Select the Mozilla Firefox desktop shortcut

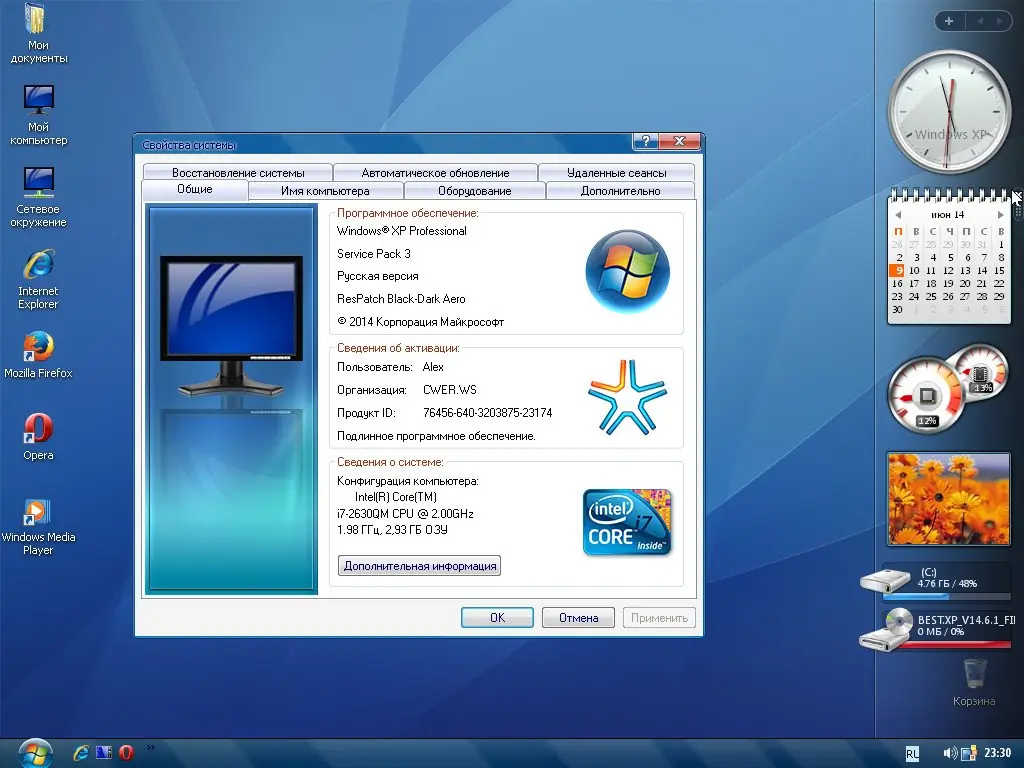pos(38,355)
